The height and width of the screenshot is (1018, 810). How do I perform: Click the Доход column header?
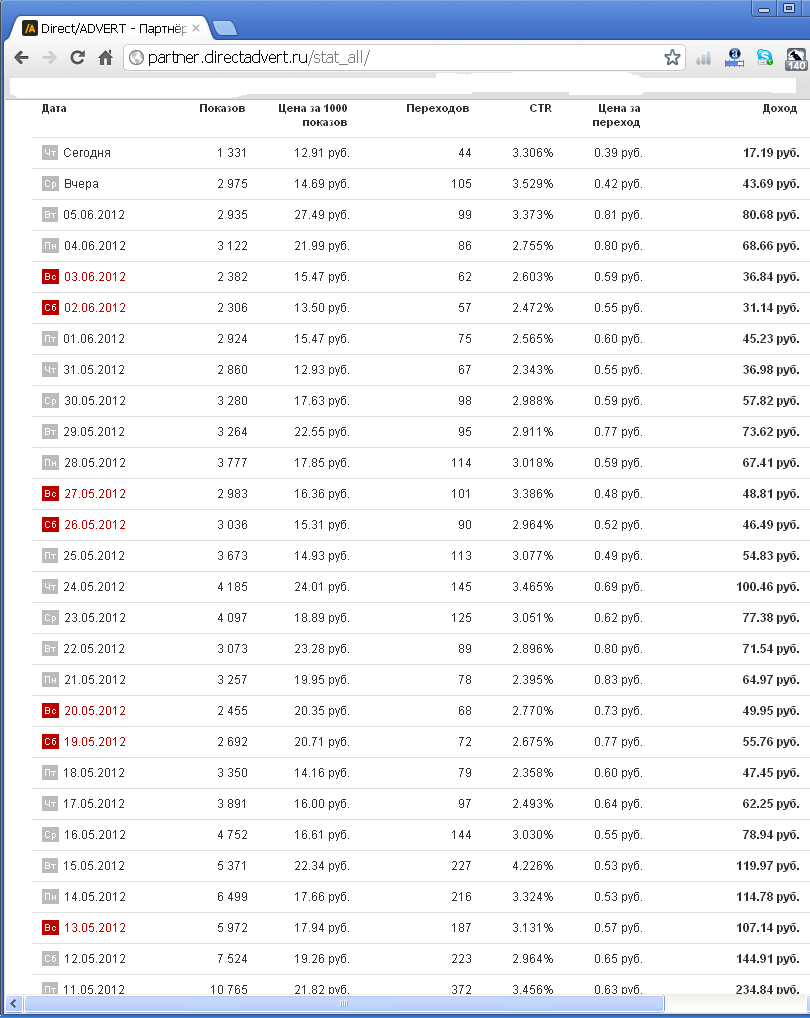(x=779, y=108)
